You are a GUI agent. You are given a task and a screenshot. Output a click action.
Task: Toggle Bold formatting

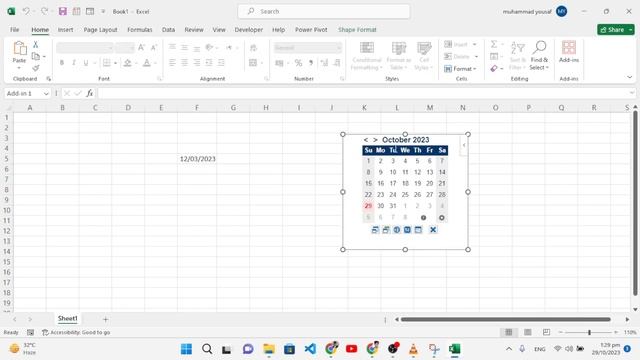click(62, 63)
